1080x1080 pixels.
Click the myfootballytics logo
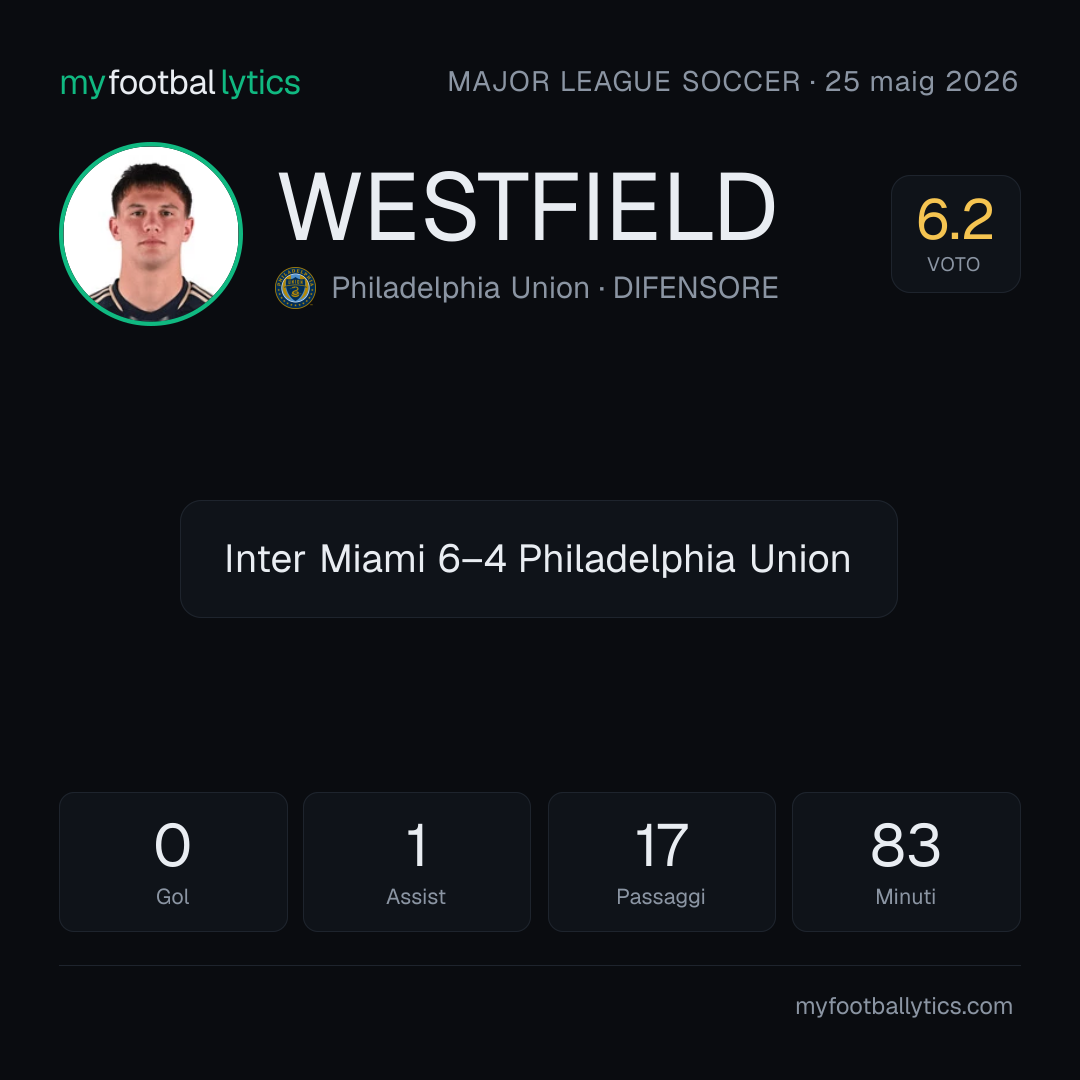(180, 83)
